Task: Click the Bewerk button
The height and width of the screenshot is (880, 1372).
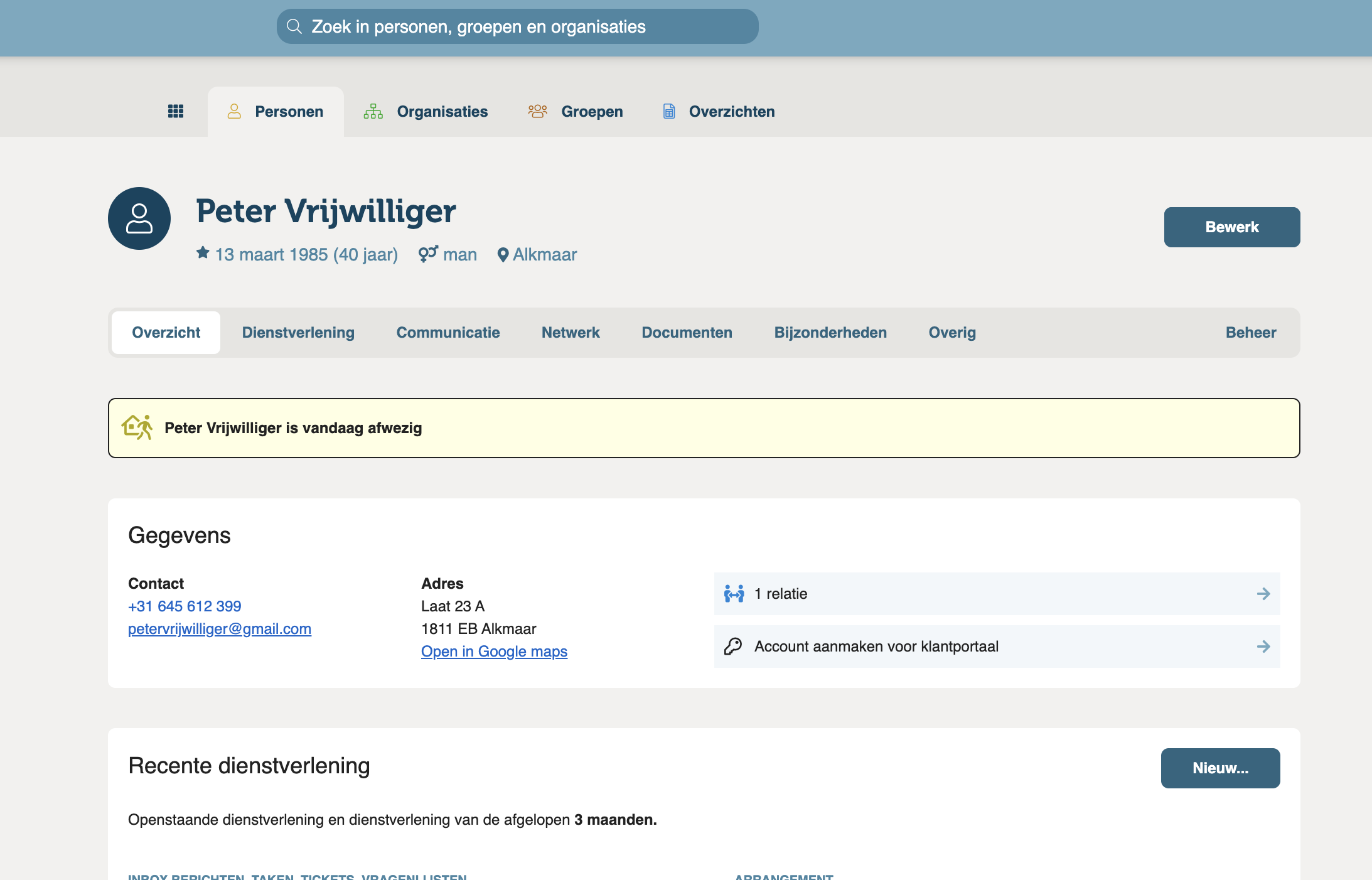Action: coord(1231,227)
